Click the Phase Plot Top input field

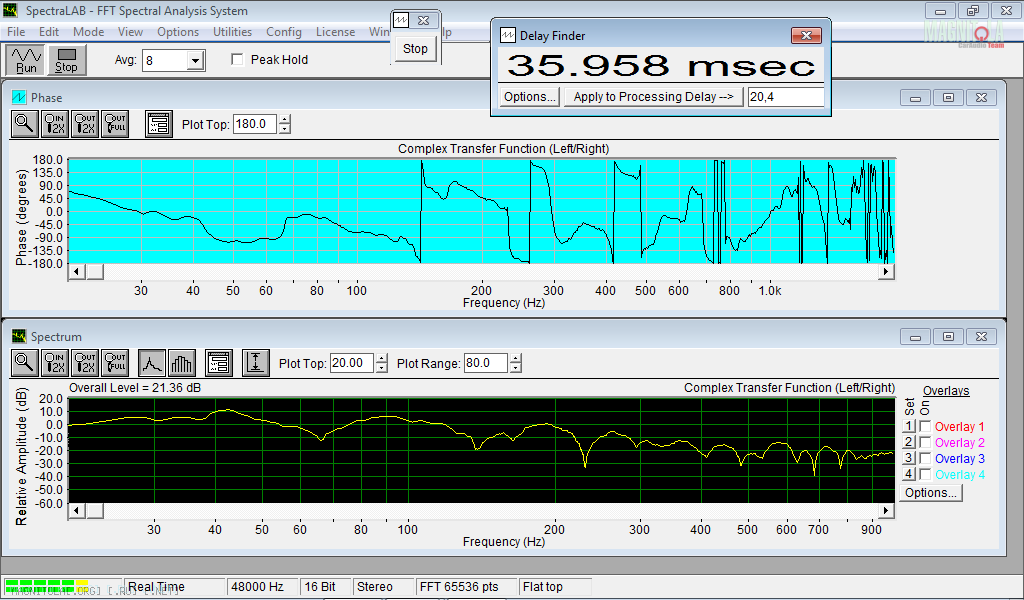pyautogui.click(x=255, y=124)
